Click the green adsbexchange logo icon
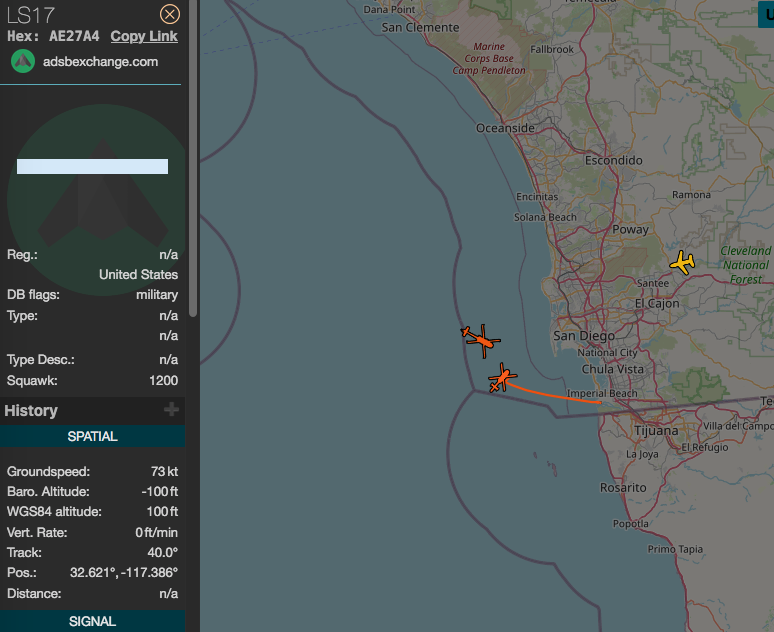Viewport: 774px width, 632px height. [23, 62]
